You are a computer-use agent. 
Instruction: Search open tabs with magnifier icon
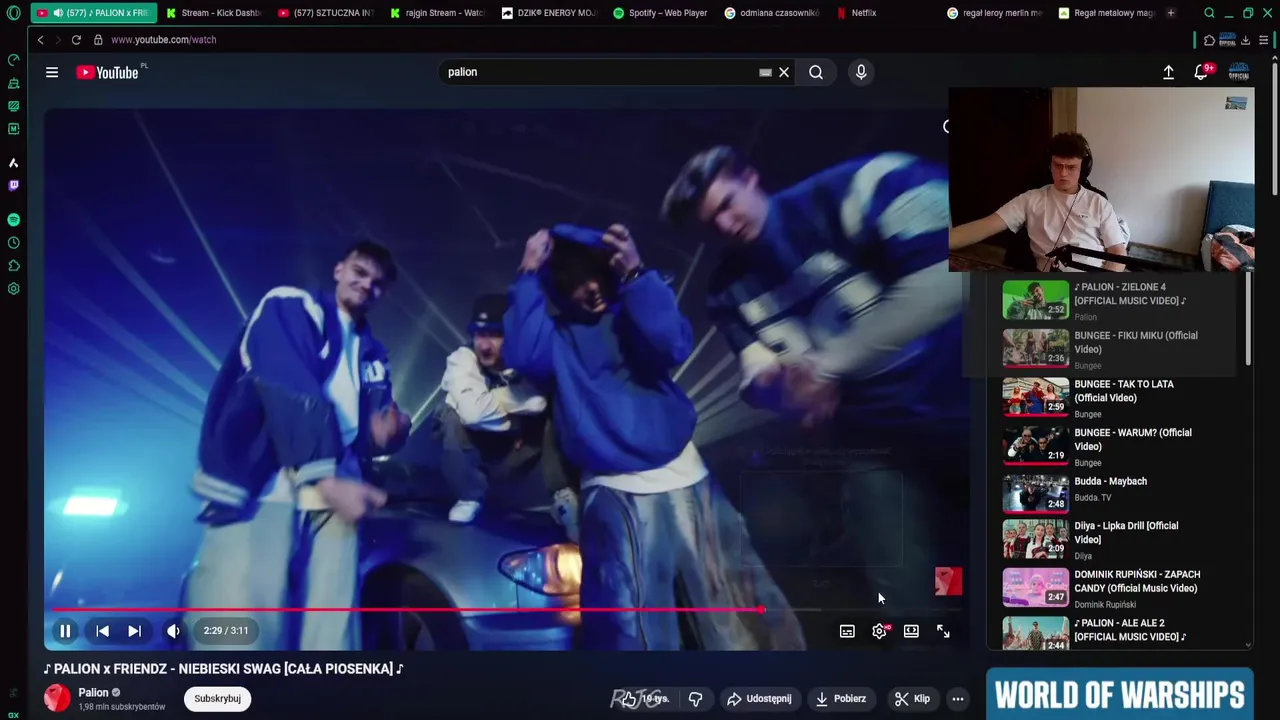click(x=1209, y=13)
